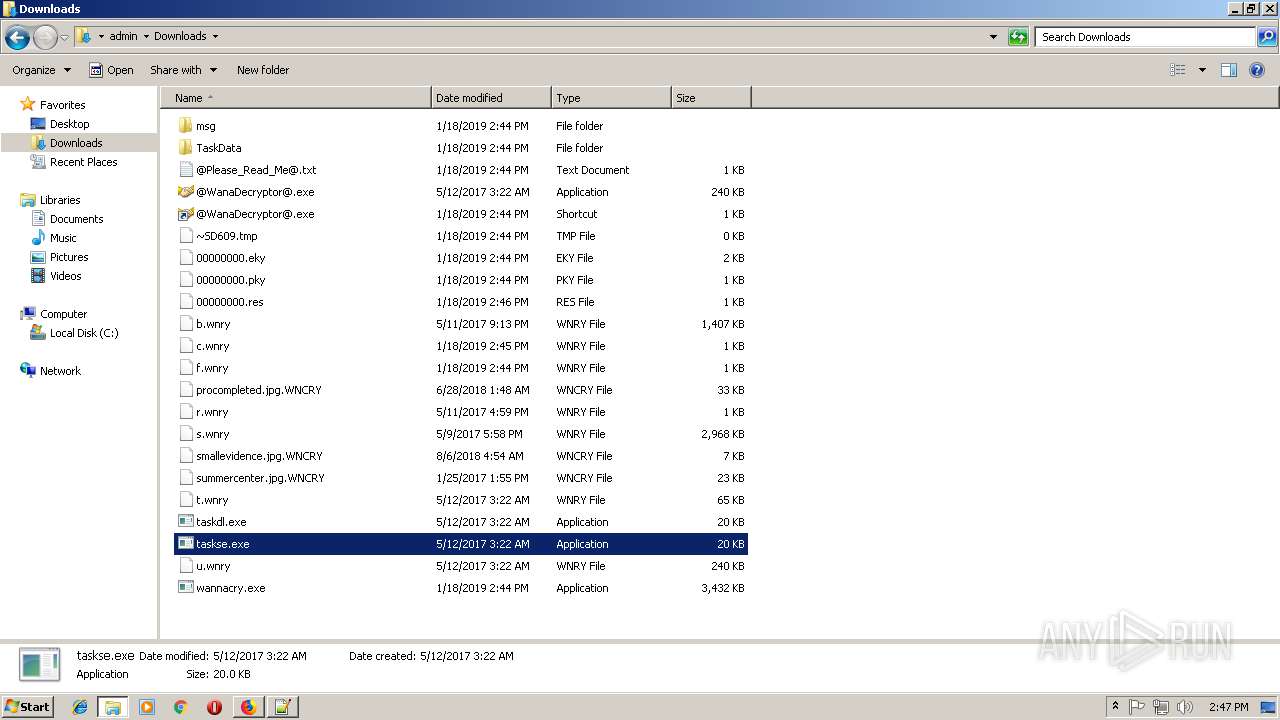The height and width of the screenshot is (720, 1280).
Task: Open Firefox from the taskbar
Action: click(248, 707)
